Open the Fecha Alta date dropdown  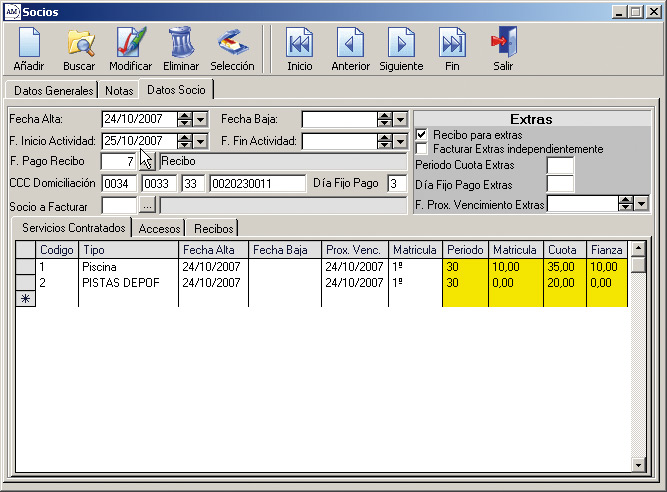[x=200, y=119]
